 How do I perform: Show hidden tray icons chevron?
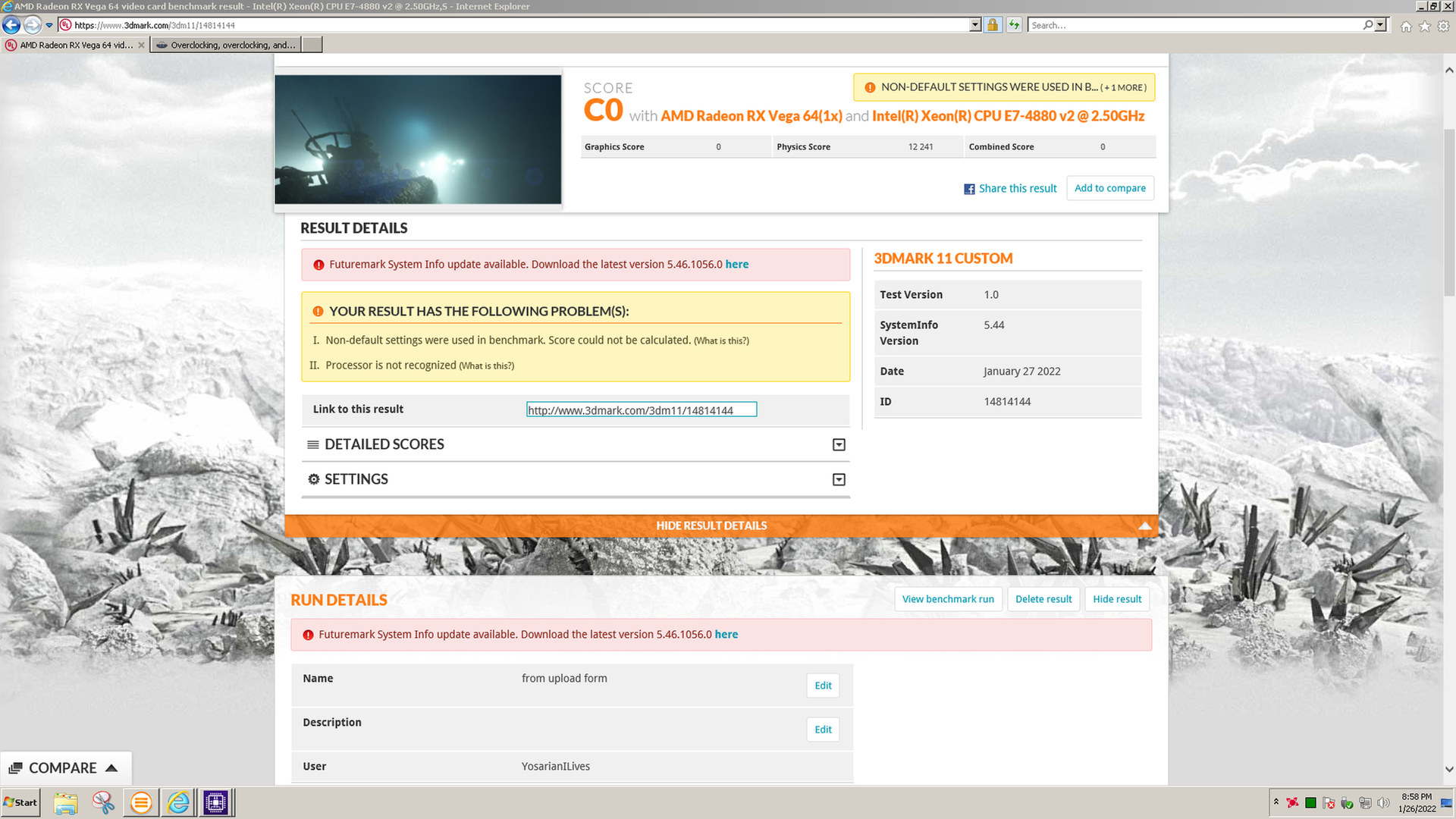click(1276, 802)
